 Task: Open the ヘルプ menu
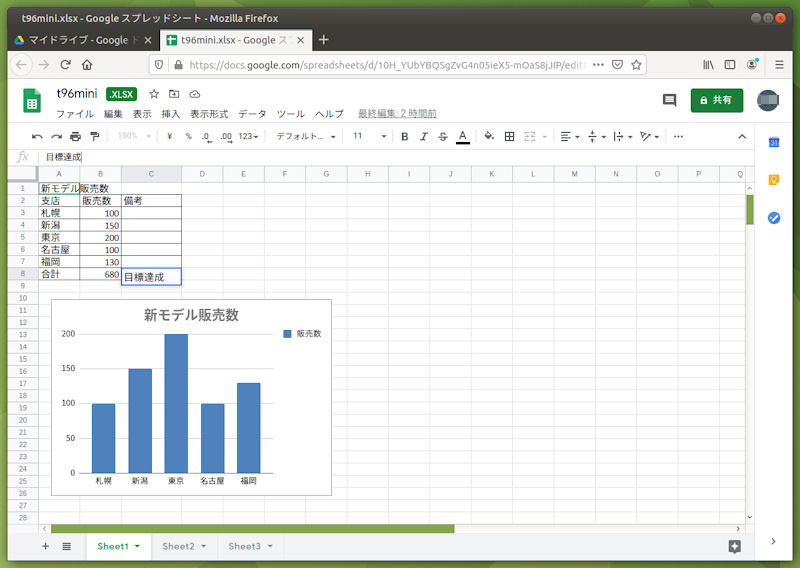coord(329,113)
